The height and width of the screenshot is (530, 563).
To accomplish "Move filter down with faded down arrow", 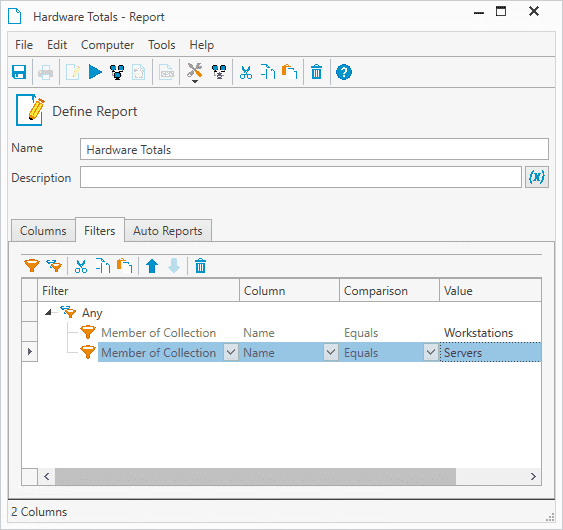I will pyautogui.click(x=174, y=266).
